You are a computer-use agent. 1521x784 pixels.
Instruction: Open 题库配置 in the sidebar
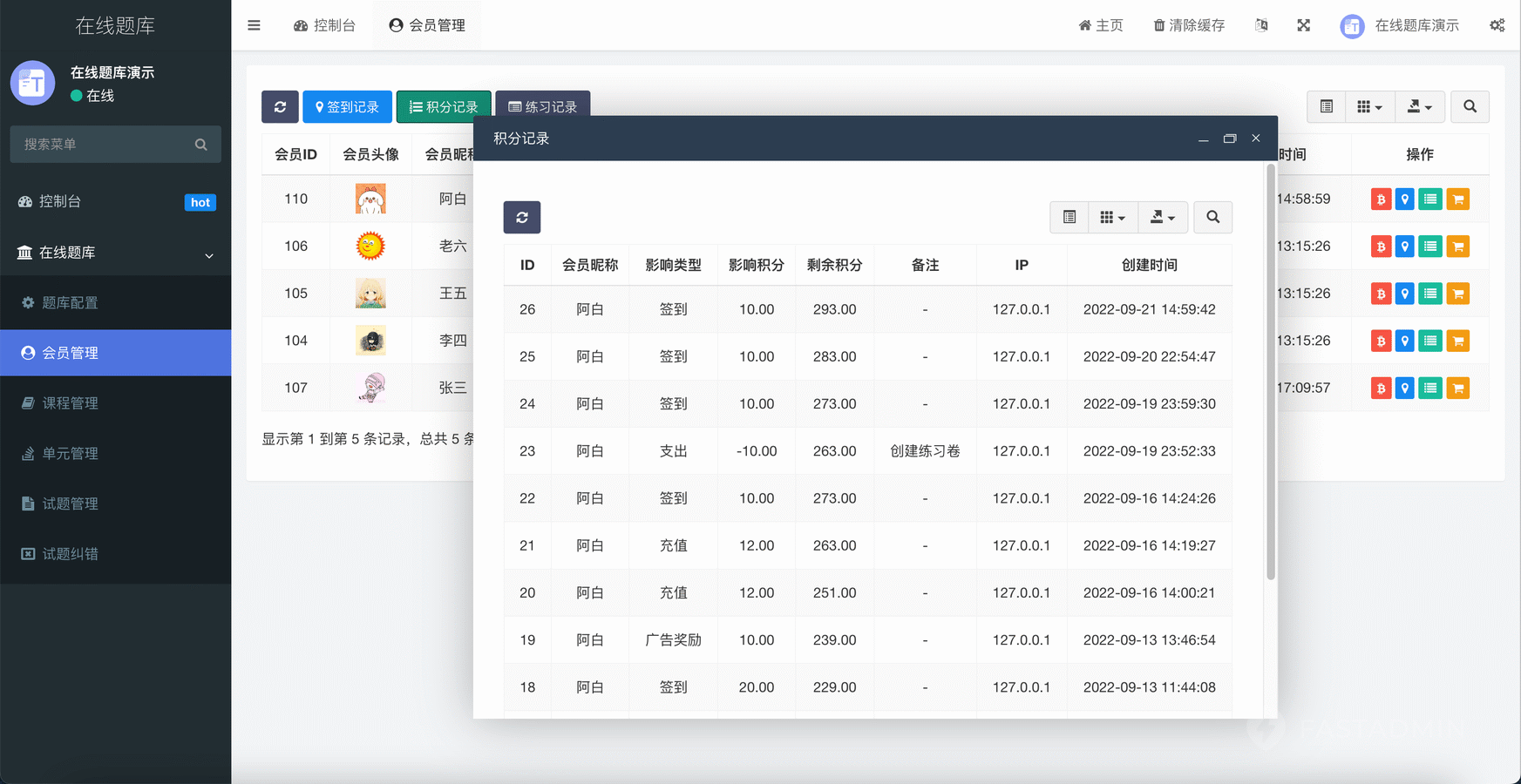click(x=70, y=303)
